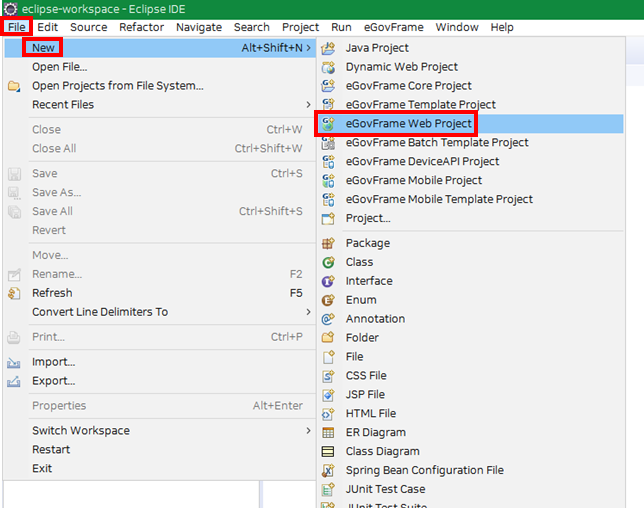Open the Source menu
Viewport: 644px width, 508px height.
[89, 27]
